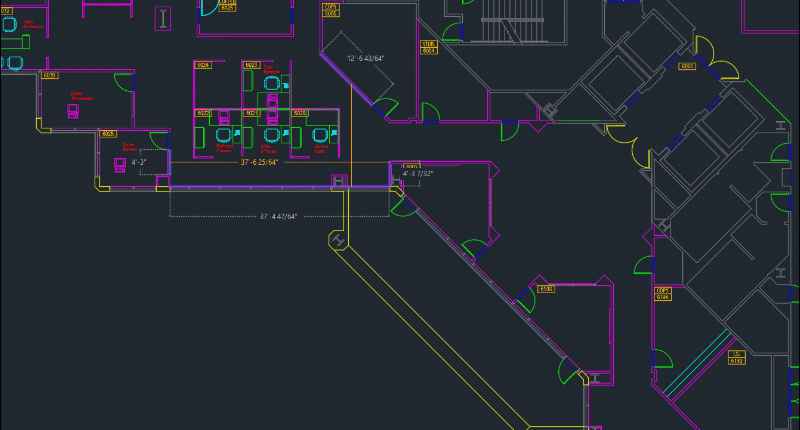
Task: Click the room tag 6070
Action: pos(49,75)
